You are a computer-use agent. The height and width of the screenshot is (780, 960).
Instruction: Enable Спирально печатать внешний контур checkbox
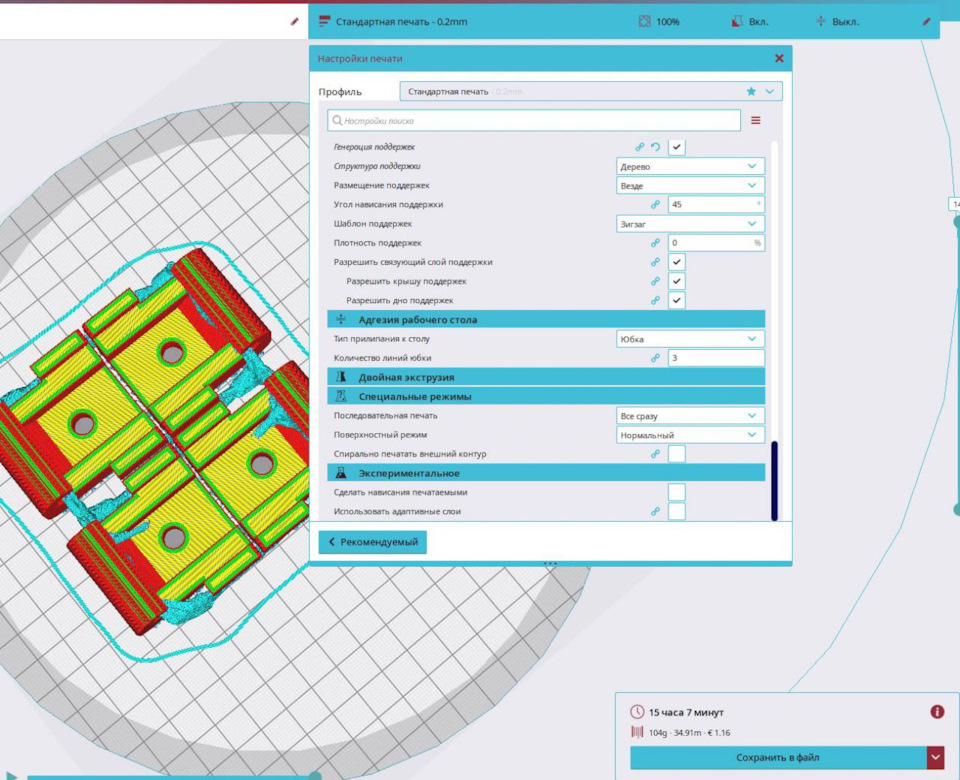677,454
